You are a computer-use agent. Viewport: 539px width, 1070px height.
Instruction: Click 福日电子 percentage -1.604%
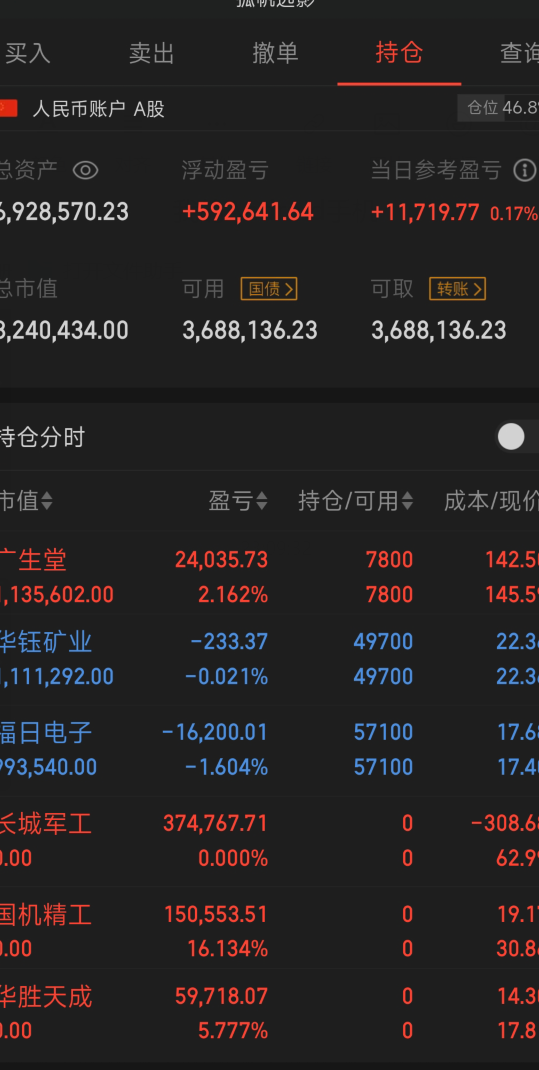pyautogui.click(x=227, y=767)
